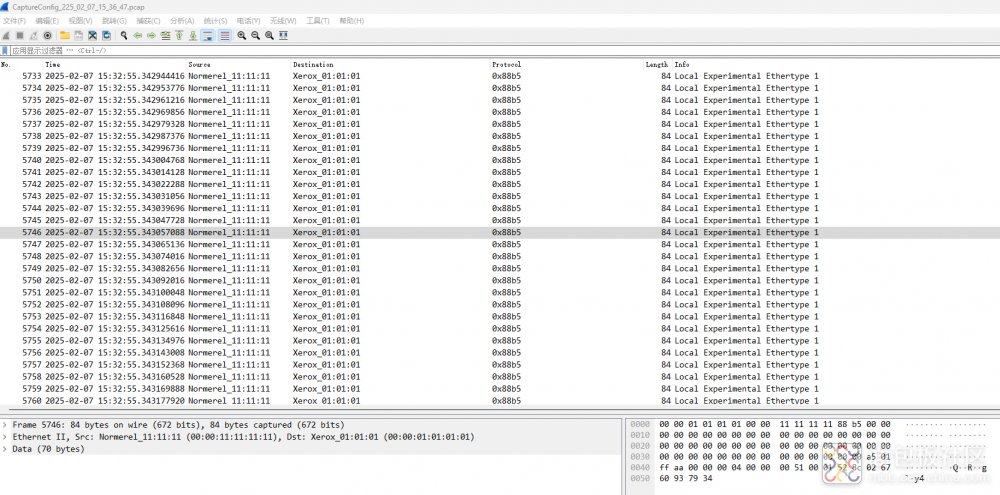
Task: Select packet number 5733
Action: tap(500, 76)
